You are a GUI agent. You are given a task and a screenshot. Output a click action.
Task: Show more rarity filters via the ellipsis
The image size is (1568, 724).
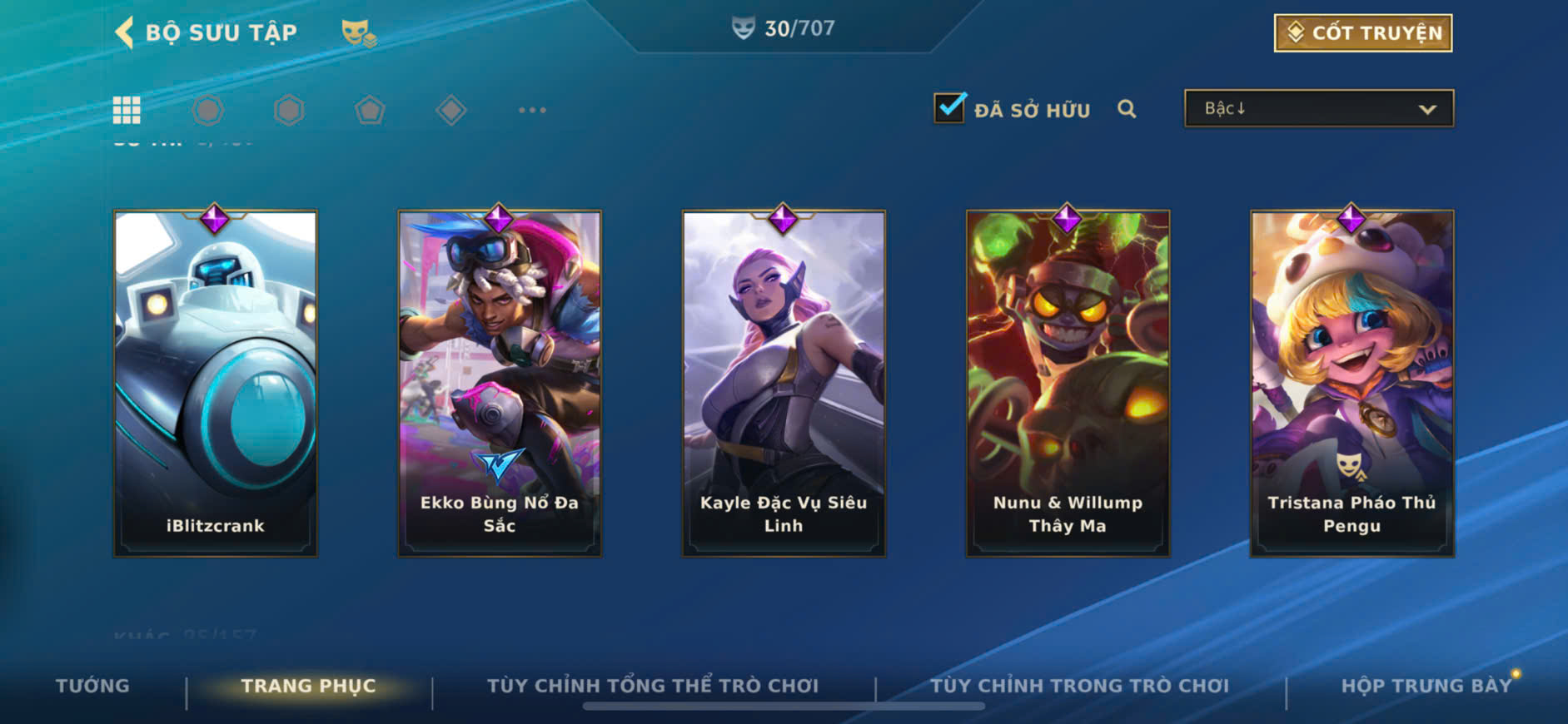pyautogui.click(x=532, y=110)
